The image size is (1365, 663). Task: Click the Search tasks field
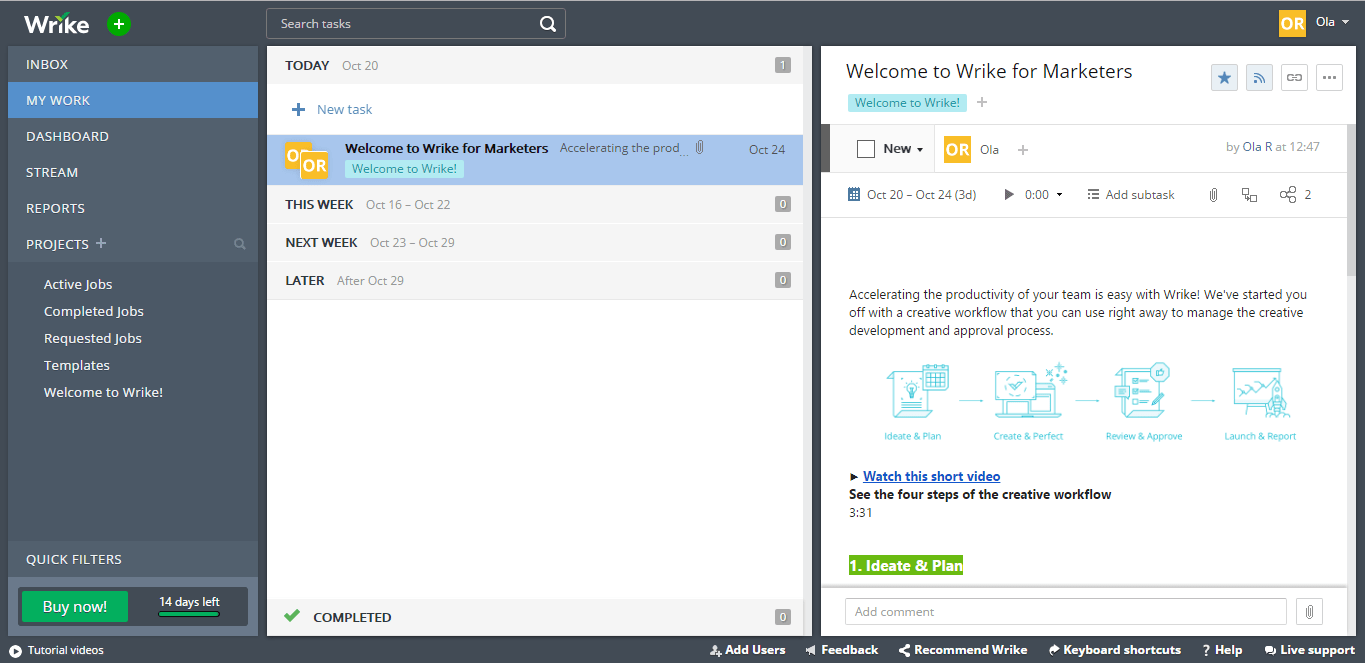pyautogui.click(x=416, y=24)
